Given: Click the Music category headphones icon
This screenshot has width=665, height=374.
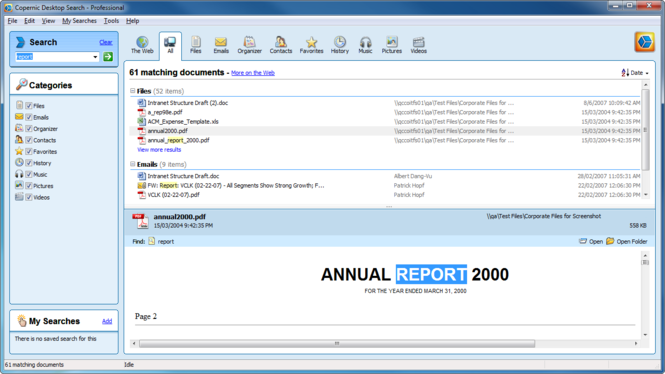Looking at the screenshot, I should pos(20,174).
